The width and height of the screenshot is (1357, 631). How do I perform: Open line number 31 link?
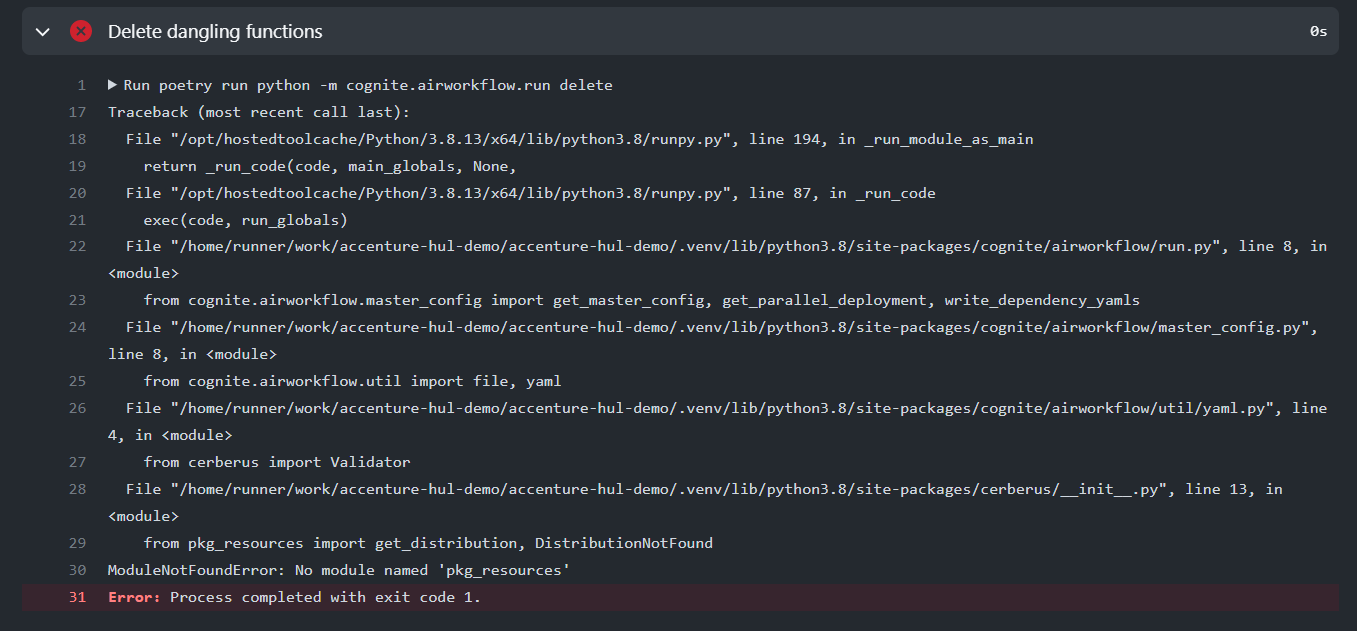click(77, 597)
